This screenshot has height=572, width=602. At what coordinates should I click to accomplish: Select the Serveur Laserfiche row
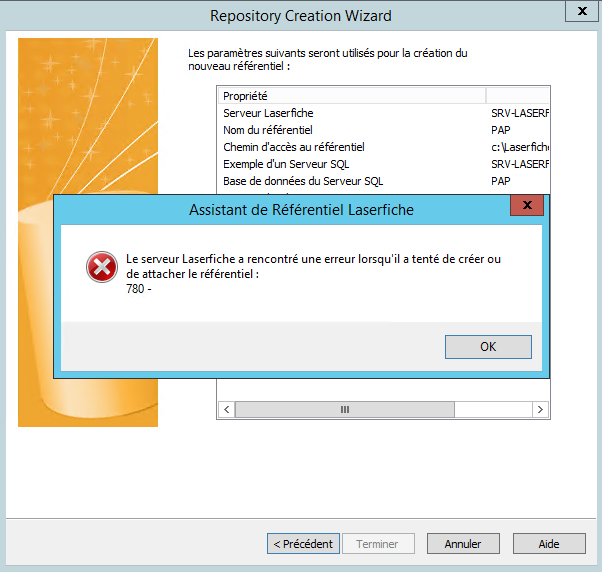point(384,113)
